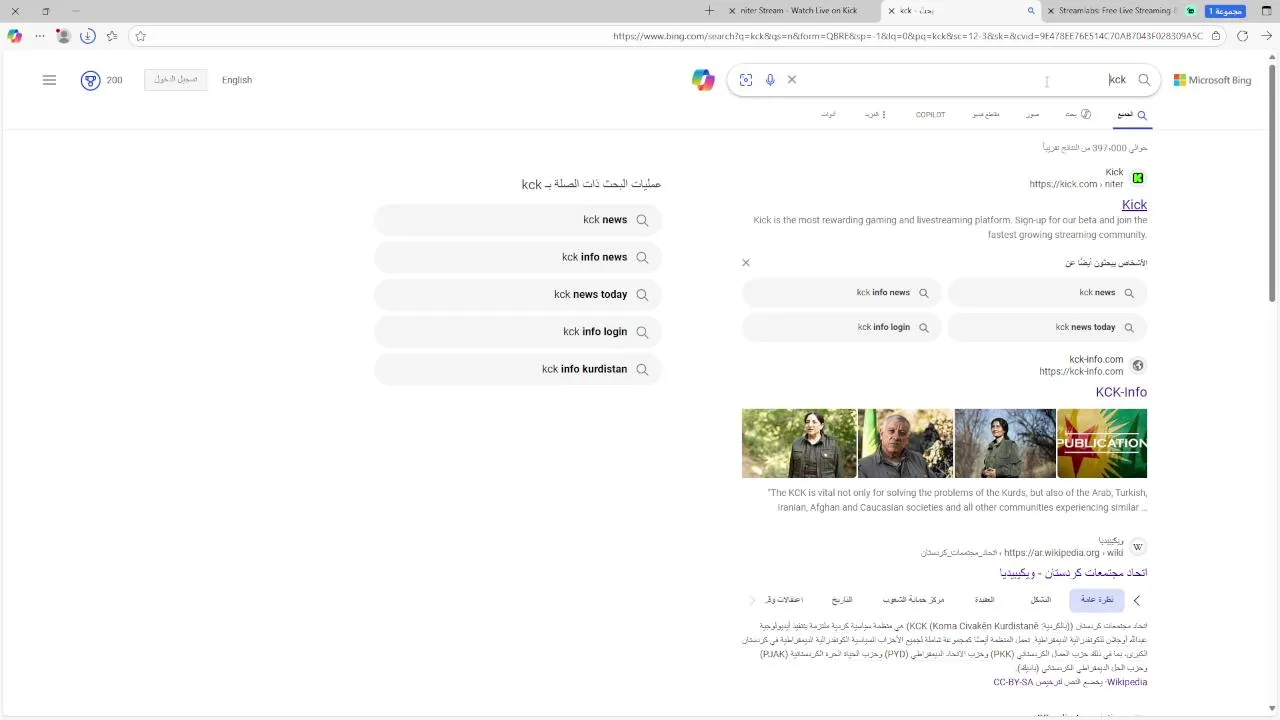The width and height of the screenshot is (1280, 720).
Task: Select the Videos search tab
Action: [x=986, y=115]
